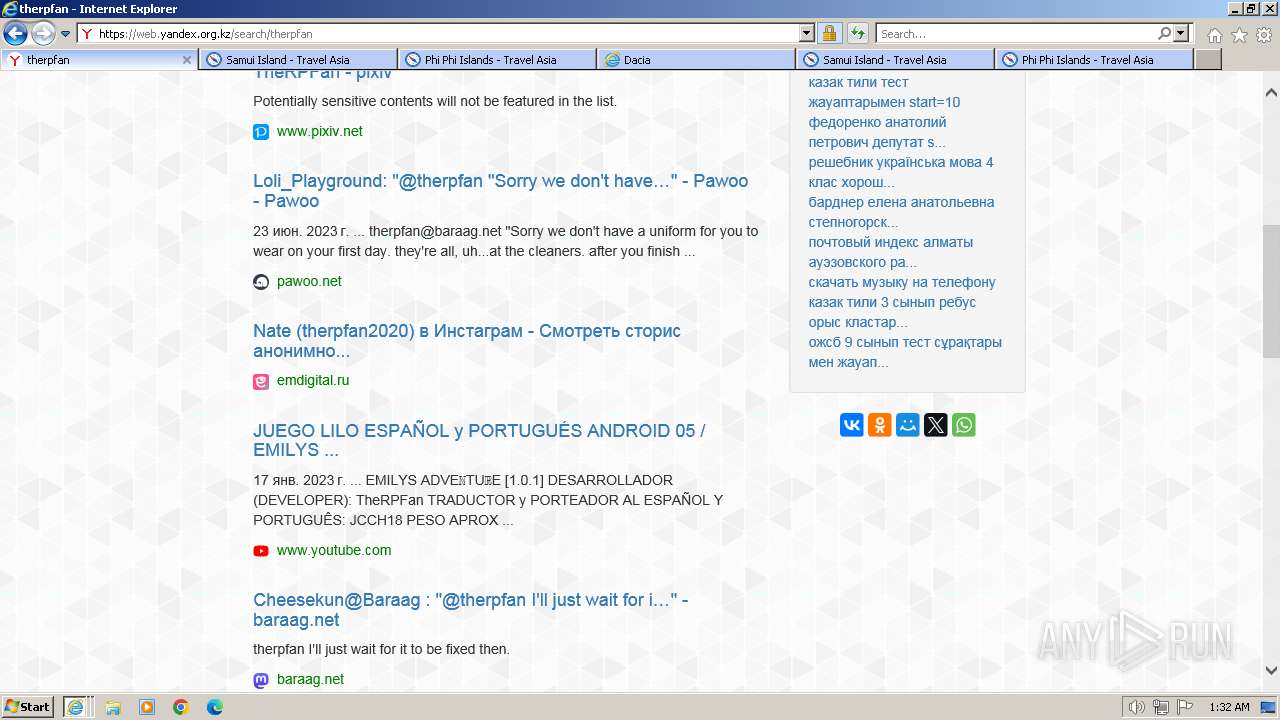Open the www.youtube.com link

click(x=334, y=550)
